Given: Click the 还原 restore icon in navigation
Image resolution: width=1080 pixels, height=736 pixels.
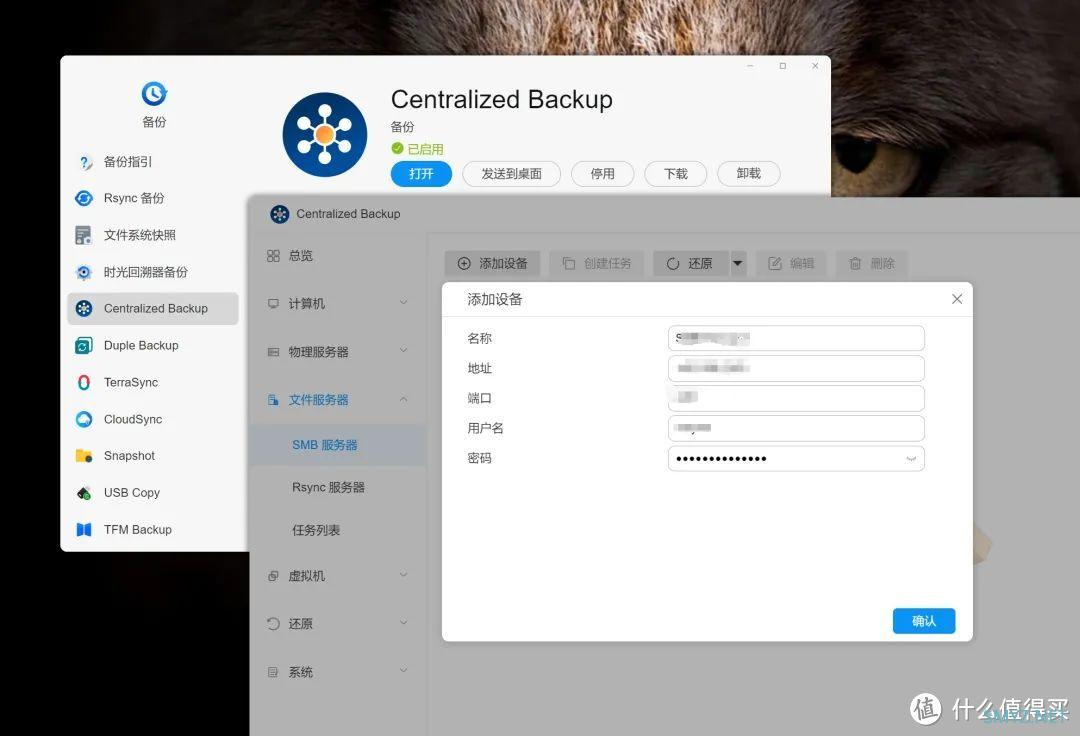Looking at the screenshot, I should click(273, 624).
